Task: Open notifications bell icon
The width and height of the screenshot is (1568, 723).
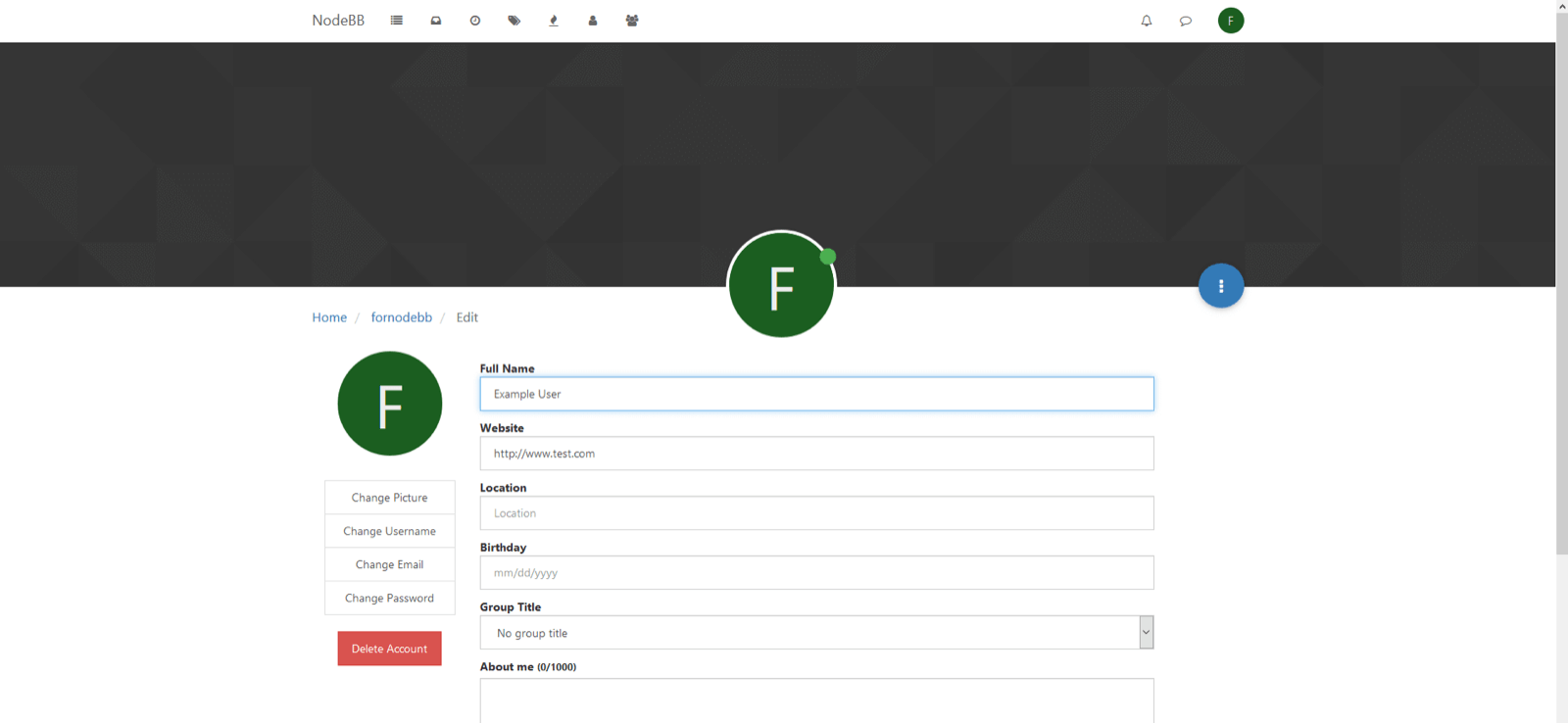Action: [x=1147, y=21]
